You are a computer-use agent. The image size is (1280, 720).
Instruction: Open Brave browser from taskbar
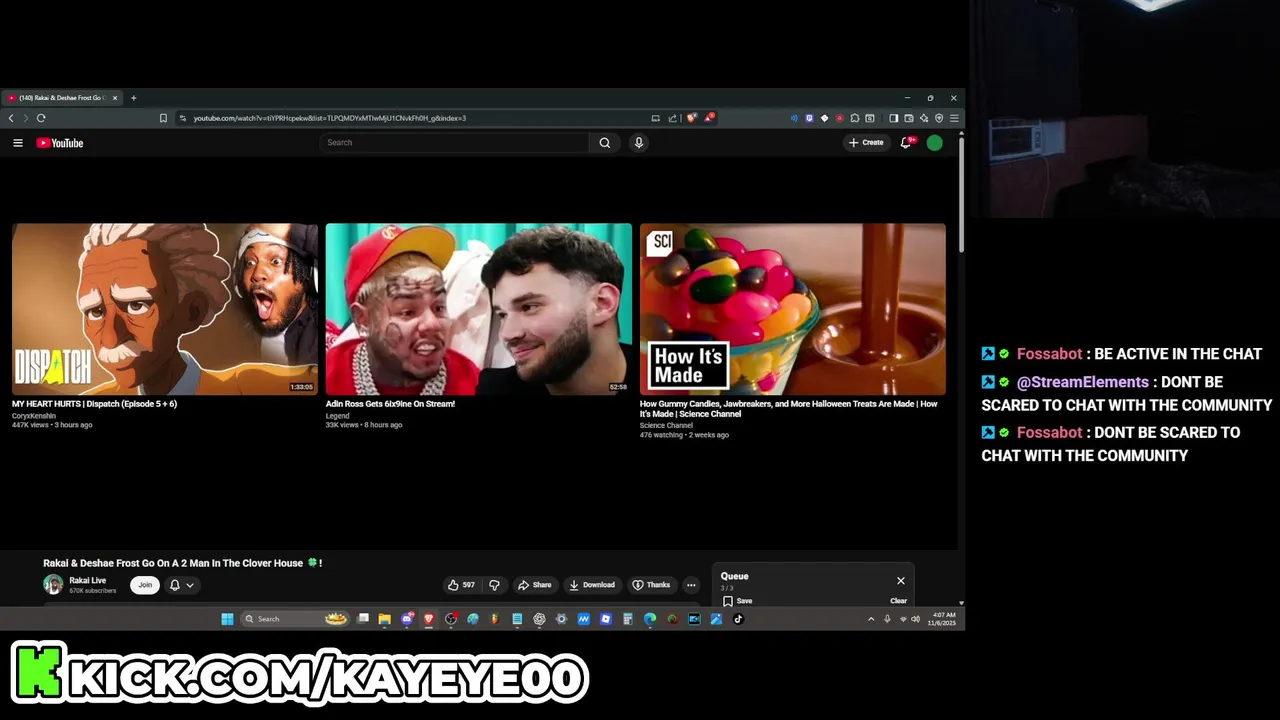click(x=429, y=619)
